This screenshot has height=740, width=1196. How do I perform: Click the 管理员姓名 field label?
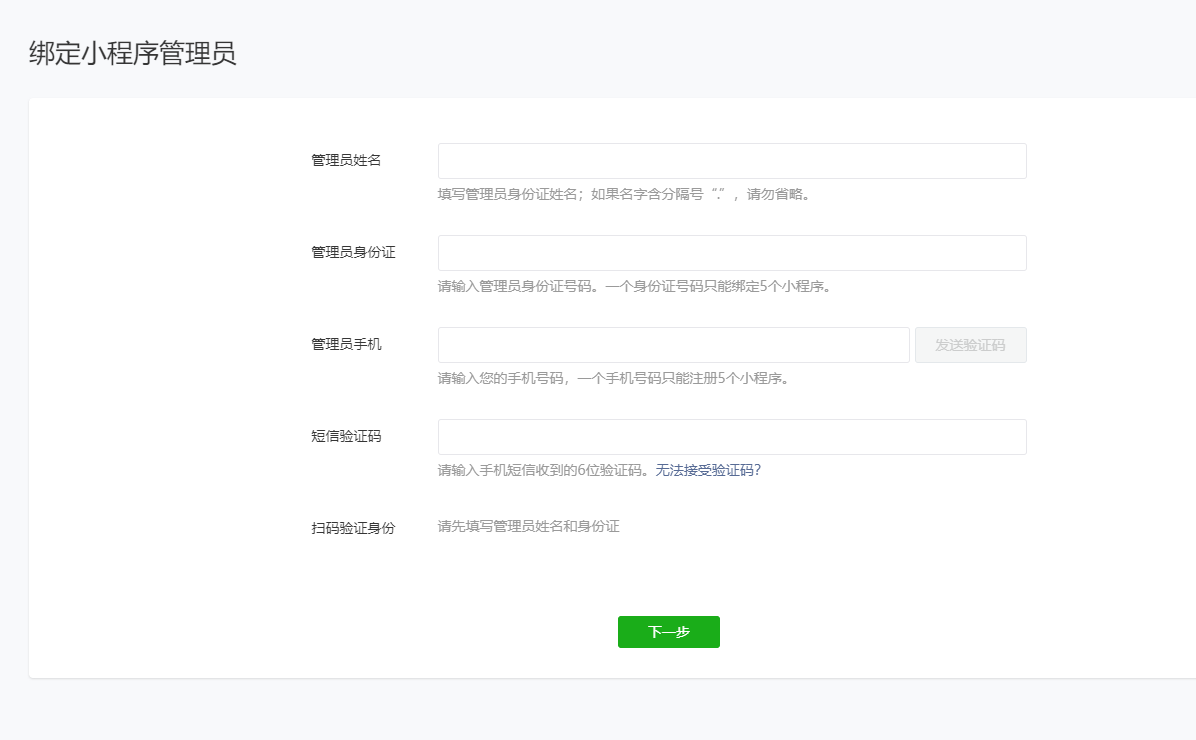point(346,160)
